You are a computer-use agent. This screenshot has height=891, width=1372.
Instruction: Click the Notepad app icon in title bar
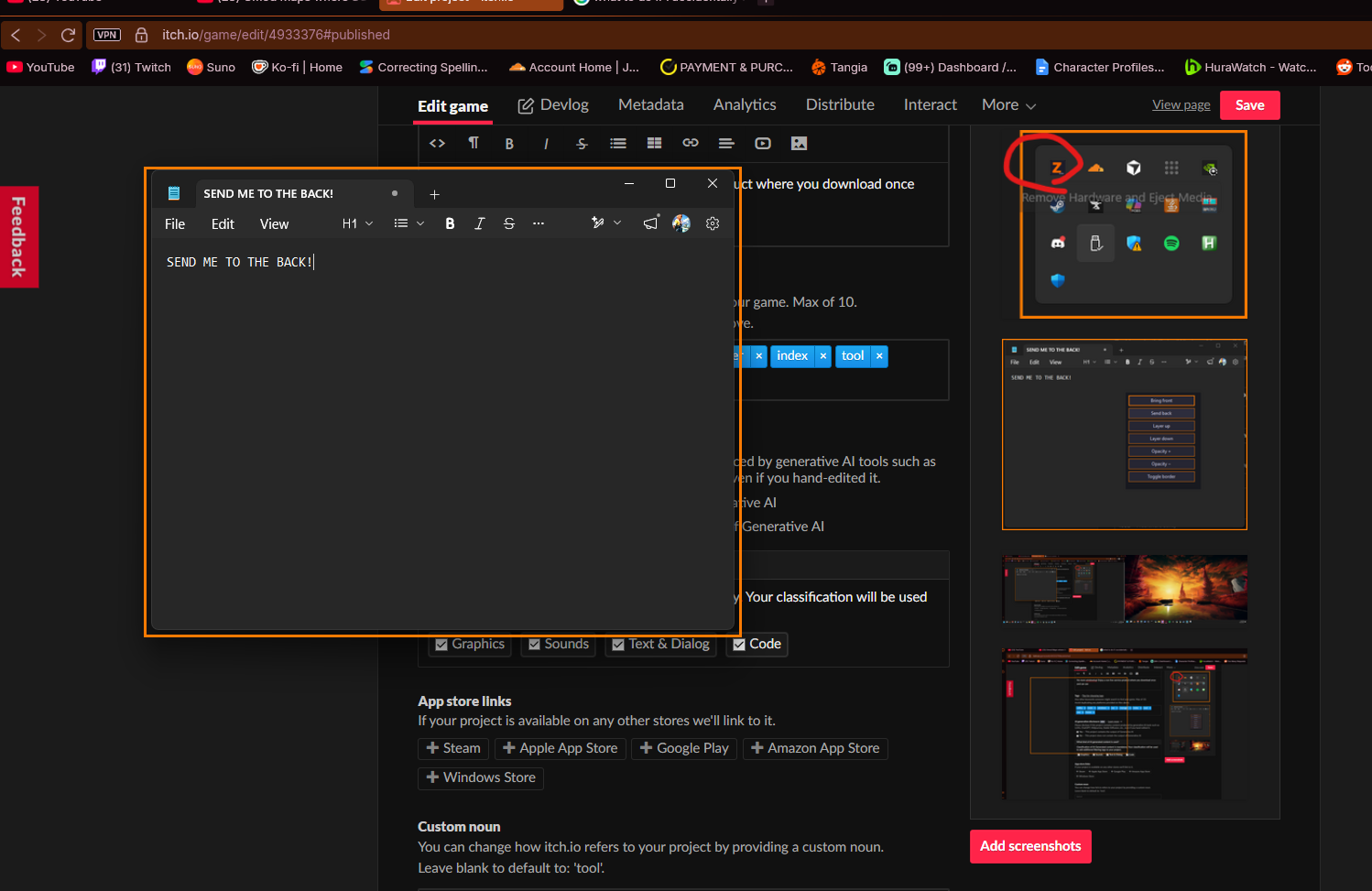click(x=174, y=193)
